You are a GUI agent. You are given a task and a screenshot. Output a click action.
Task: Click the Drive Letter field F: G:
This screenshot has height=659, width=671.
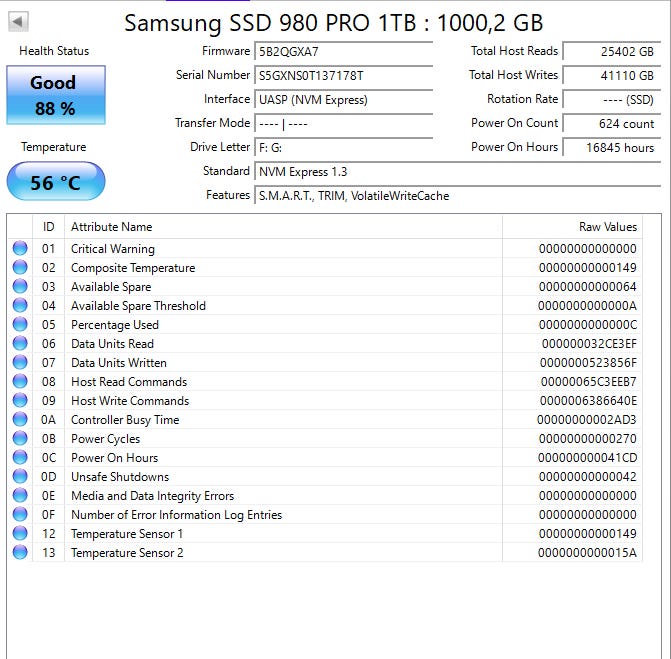point(344,147)
